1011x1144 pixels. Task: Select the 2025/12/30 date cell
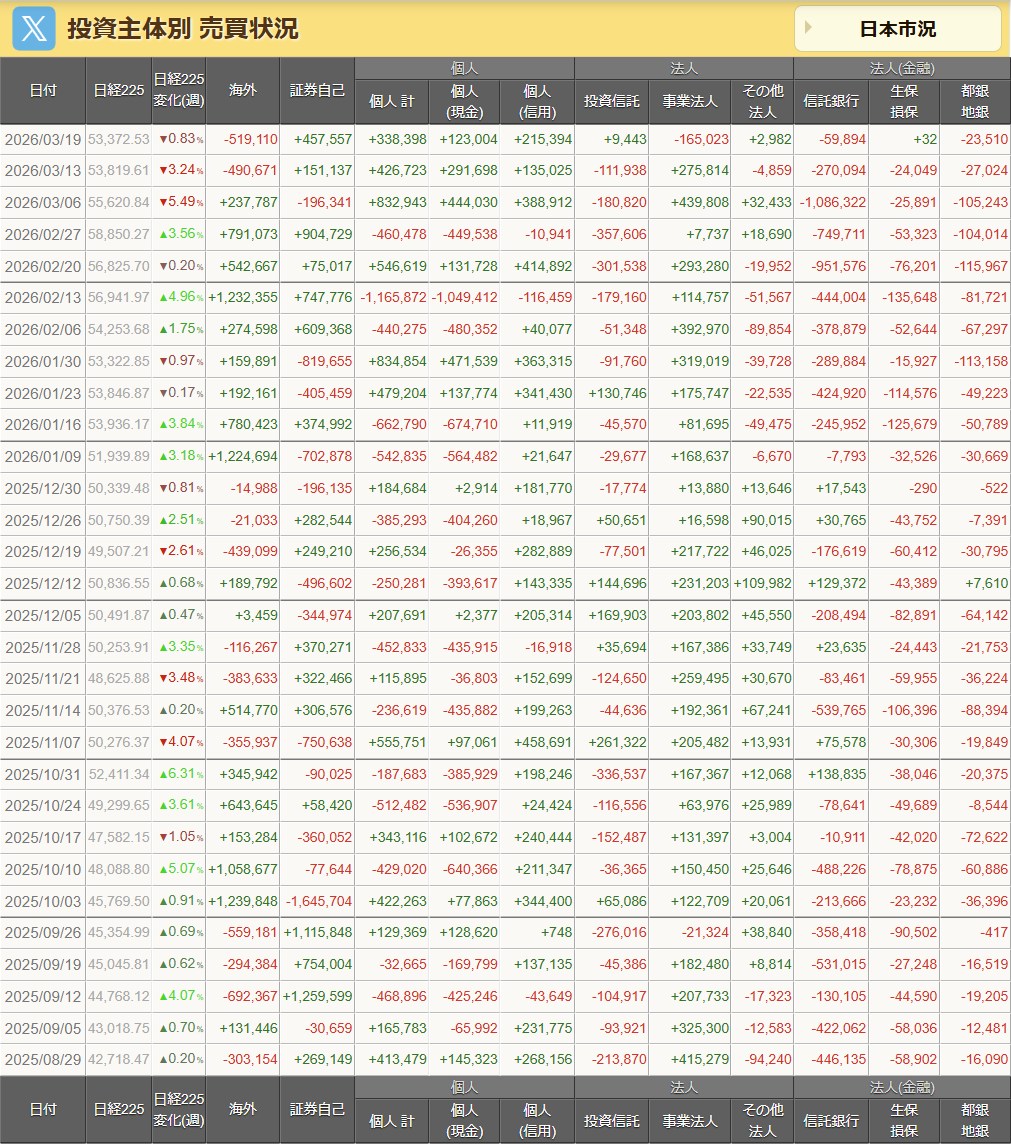click(43, 488)
